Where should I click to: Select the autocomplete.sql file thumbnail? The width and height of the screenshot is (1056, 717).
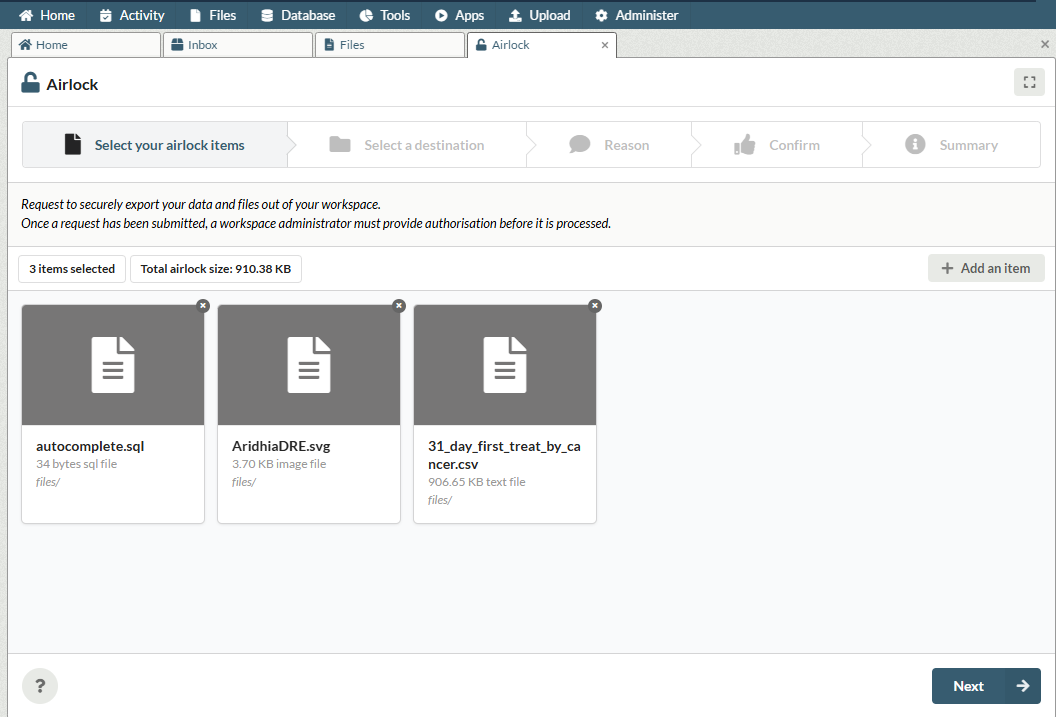tap(112, 365)
